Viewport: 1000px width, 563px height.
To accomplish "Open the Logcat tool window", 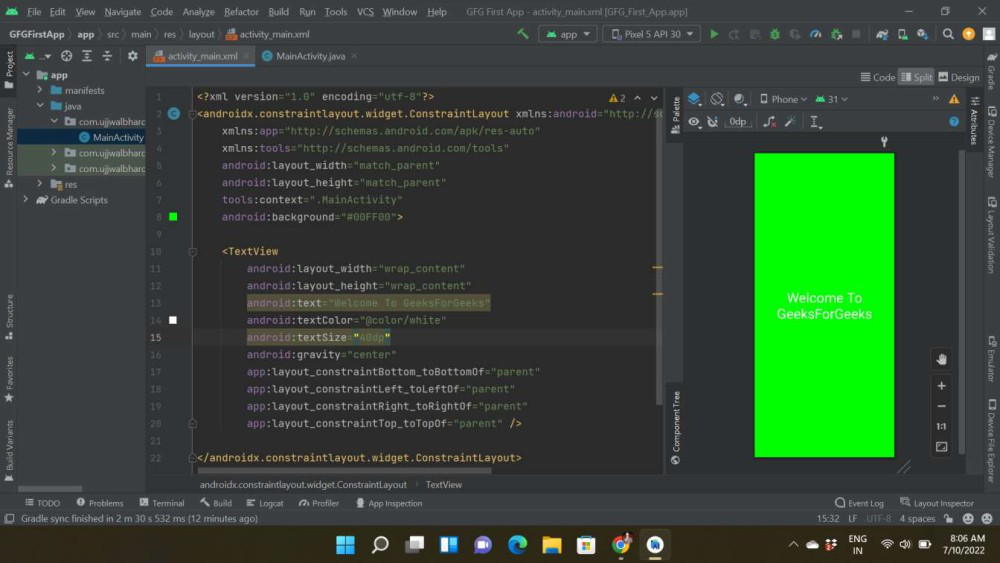I will pos(265,503).
